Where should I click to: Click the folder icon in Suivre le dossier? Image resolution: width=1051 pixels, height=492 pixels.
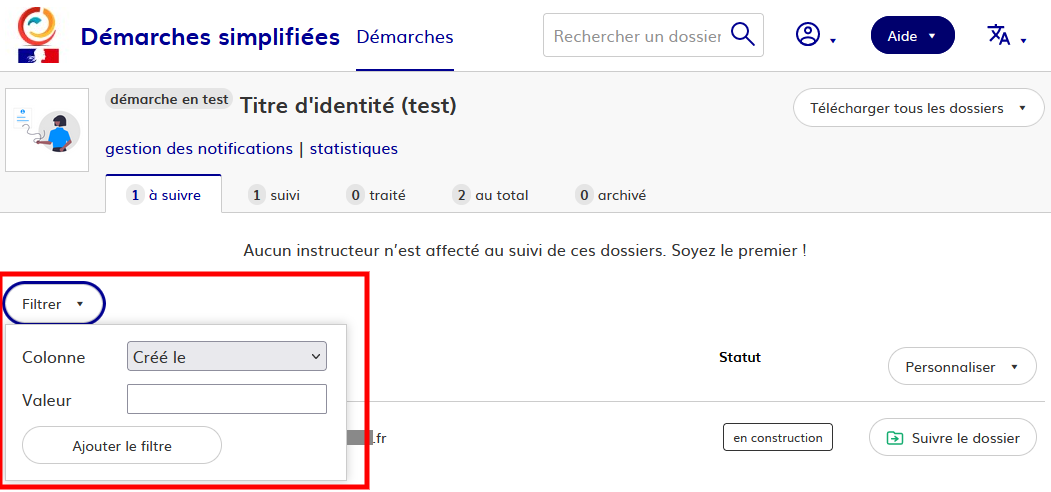(895, 438)
